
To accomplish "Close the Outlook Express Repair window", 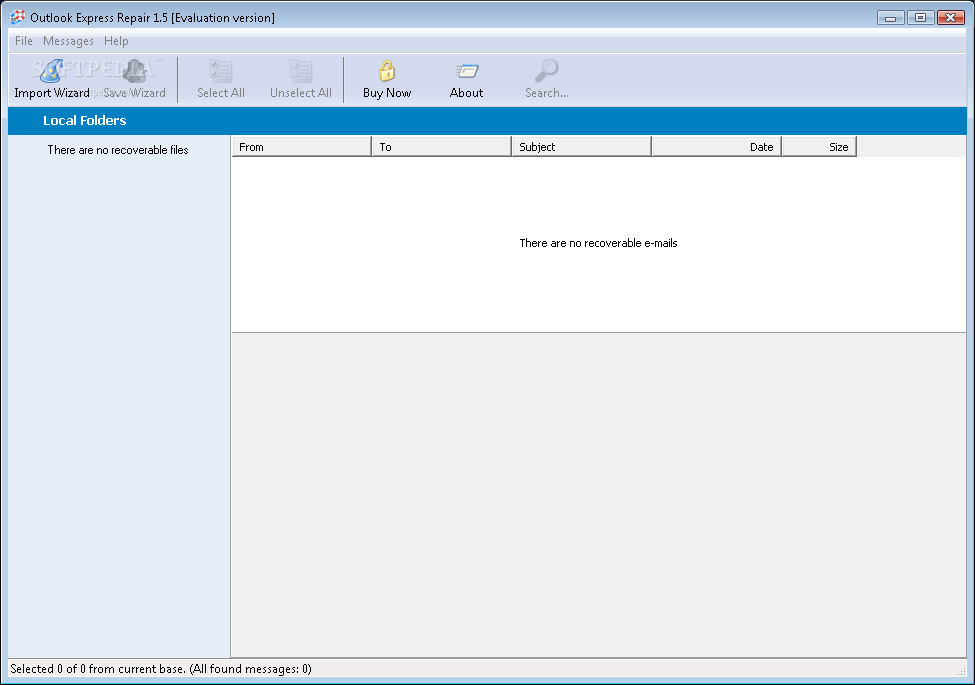I will pyautogui.click(x=951, y=17).
